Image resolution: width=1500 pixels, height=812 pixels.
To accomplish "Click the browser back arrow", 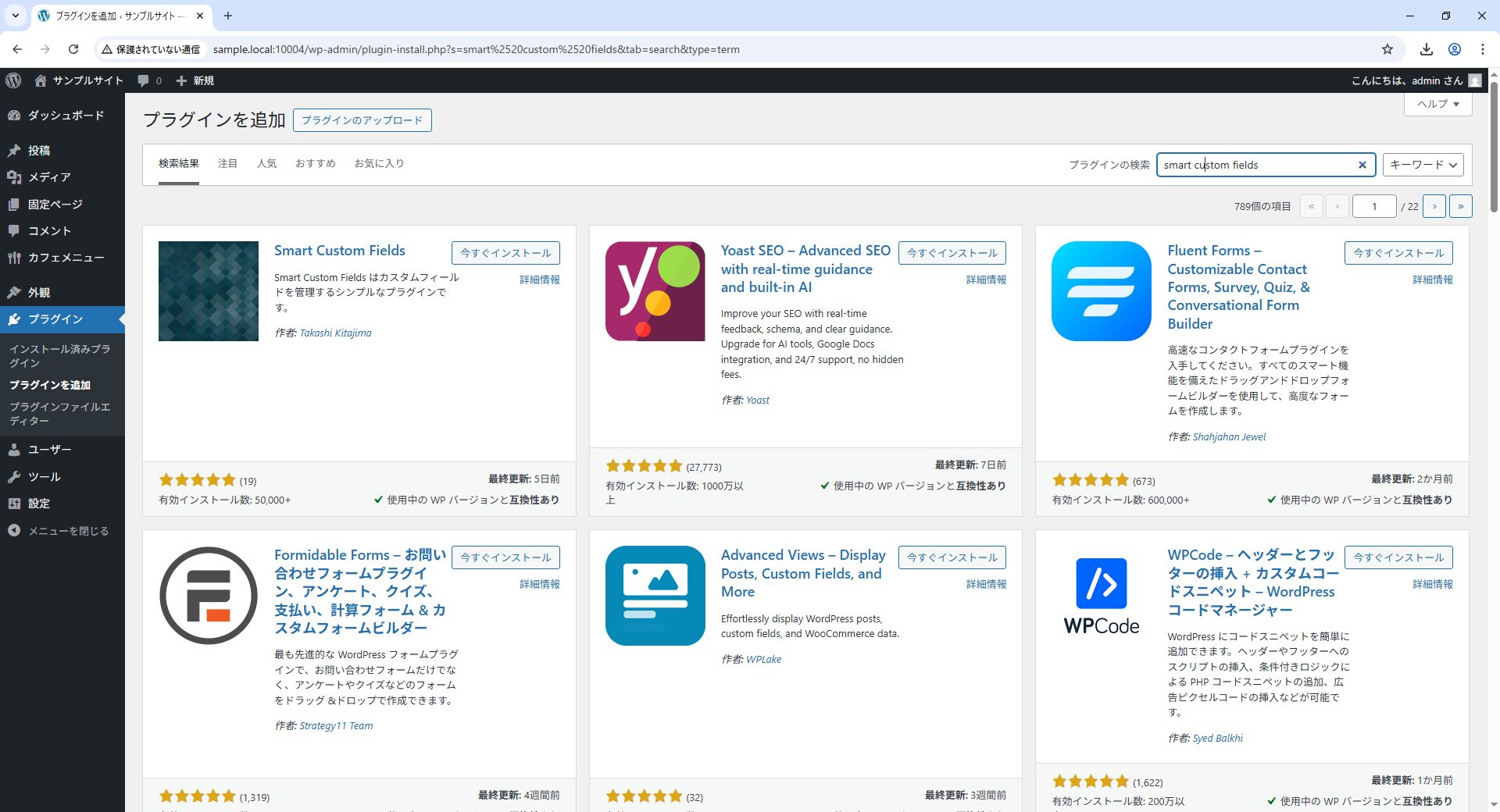I will [x=17, y=49].
